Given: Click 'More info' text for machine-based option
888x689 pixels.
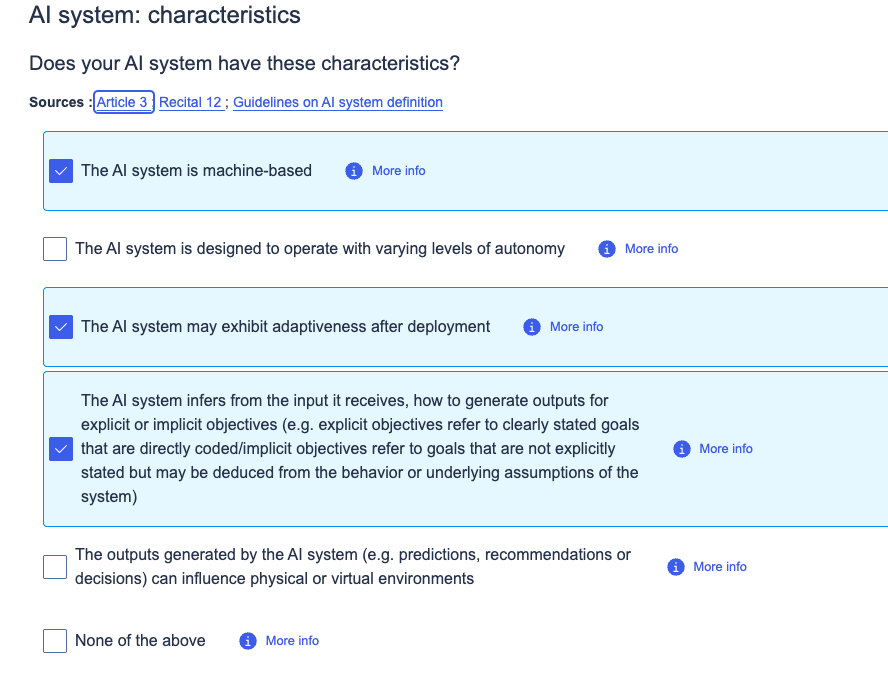Looking at the screenshot, I should (x=399, y=171).
